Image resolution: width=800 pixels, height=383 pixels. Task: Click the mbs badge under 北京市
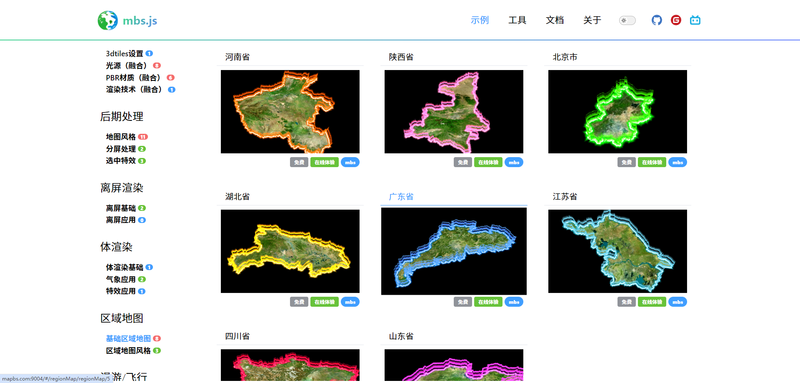(x=678, y=162)
